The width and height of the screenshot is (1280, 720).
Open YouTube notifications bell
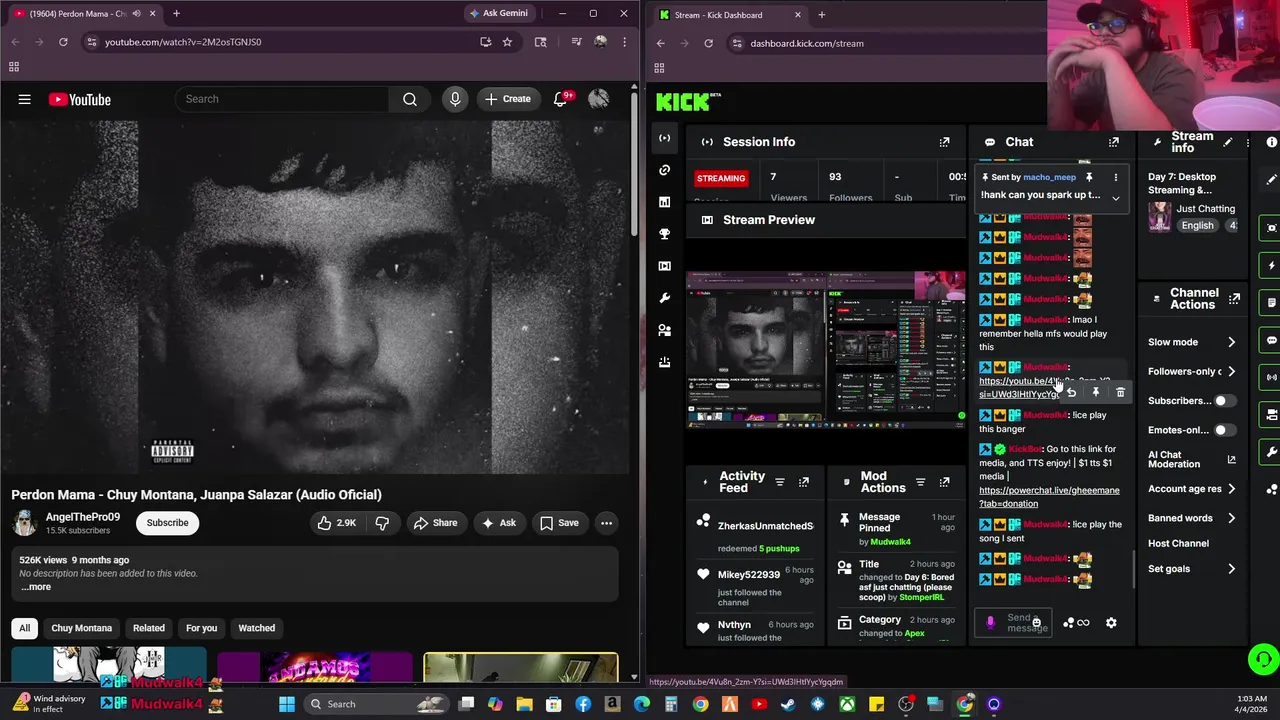[x=561, y=99]
